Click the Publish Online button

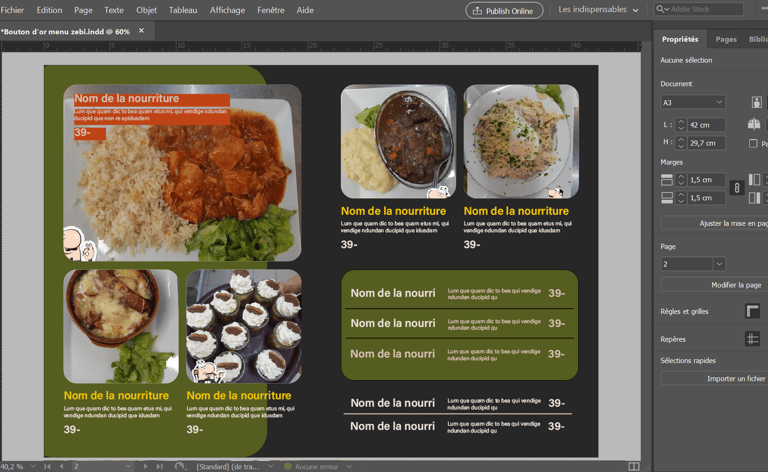coord(504,10)
